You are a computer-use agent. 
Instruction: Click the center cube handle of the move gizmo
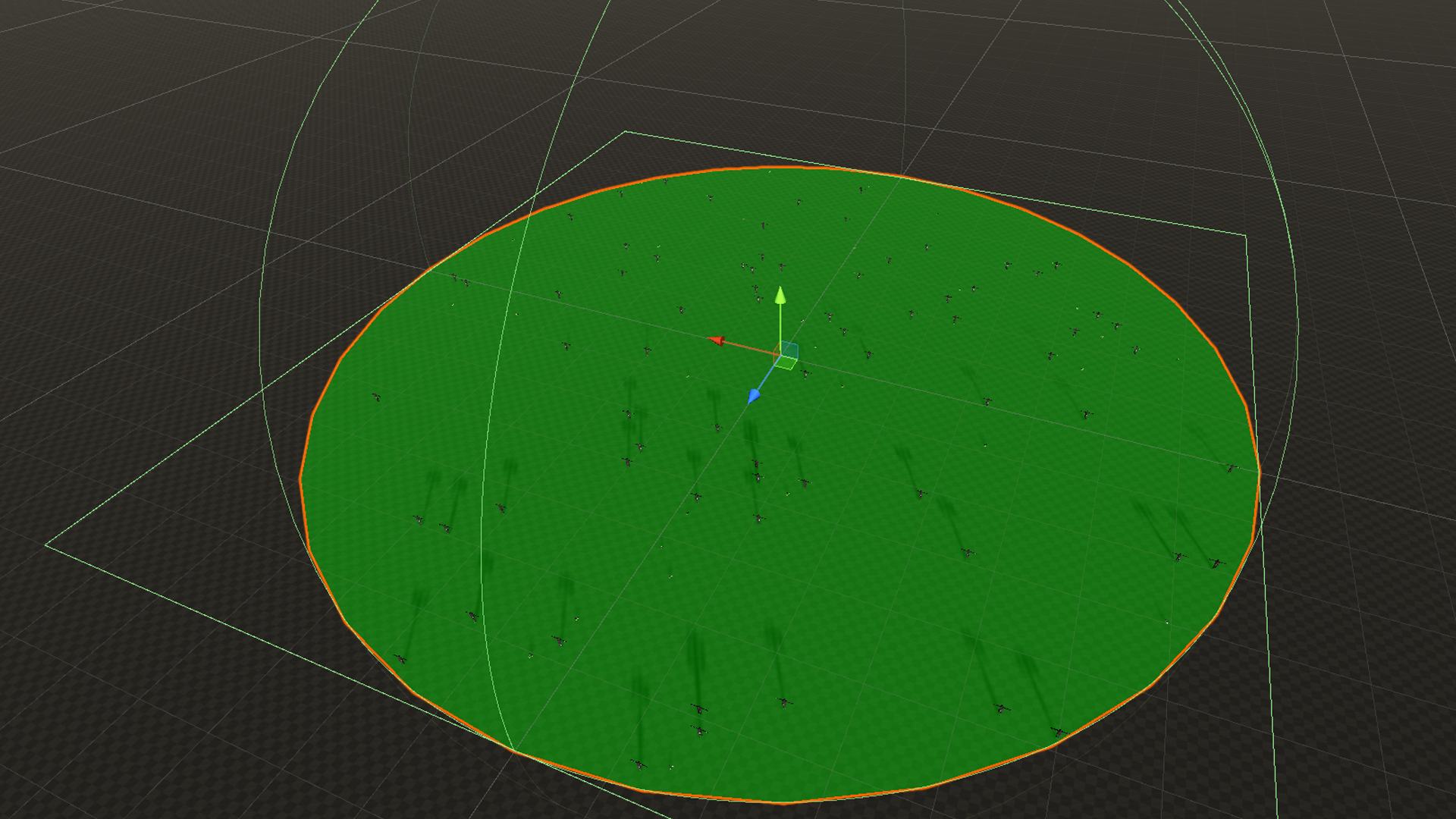click(786, 356)
